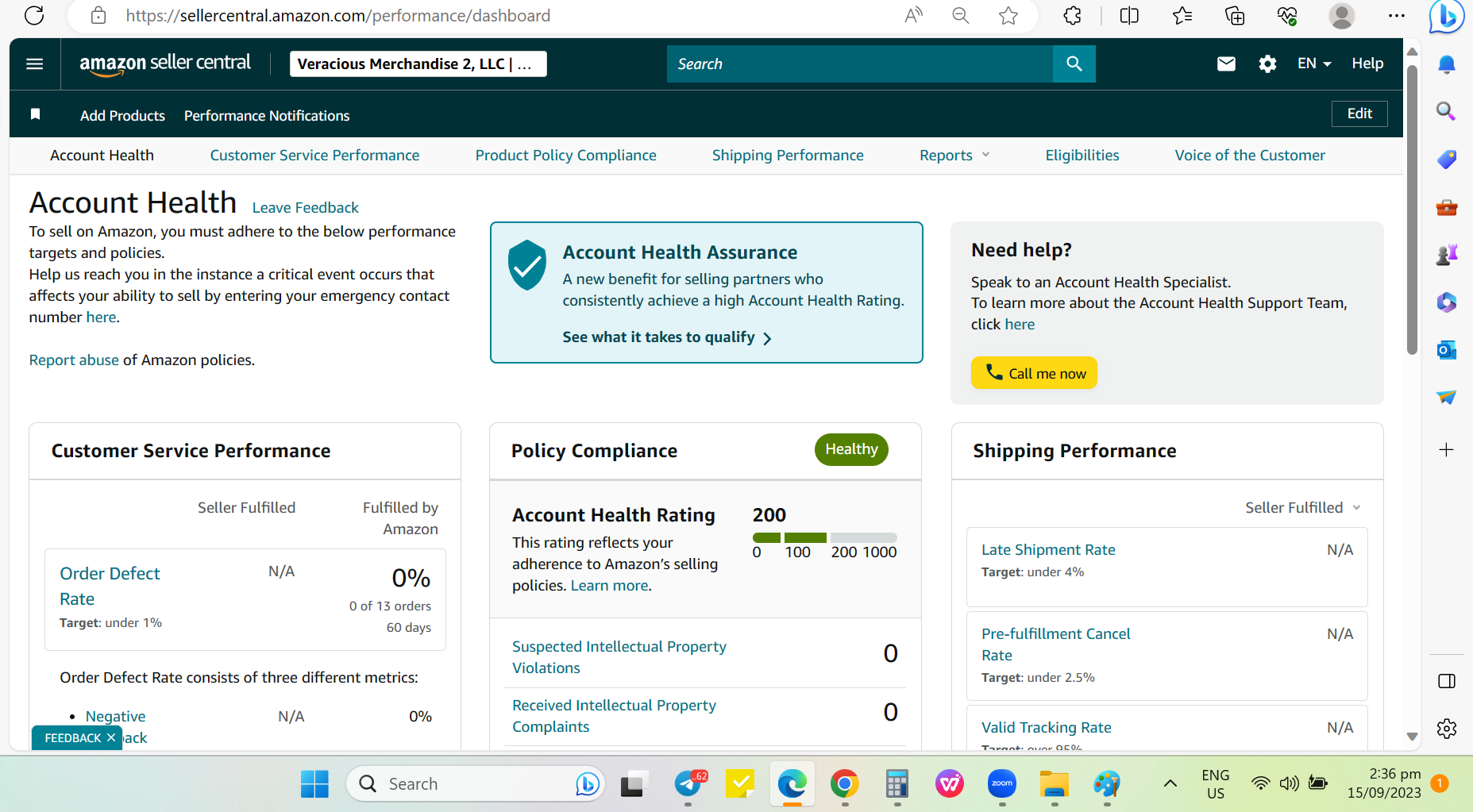This screenshot has width=1473, height=812.
Task: Open the Favorites list icon
Action: click(x=1182, y=15)
